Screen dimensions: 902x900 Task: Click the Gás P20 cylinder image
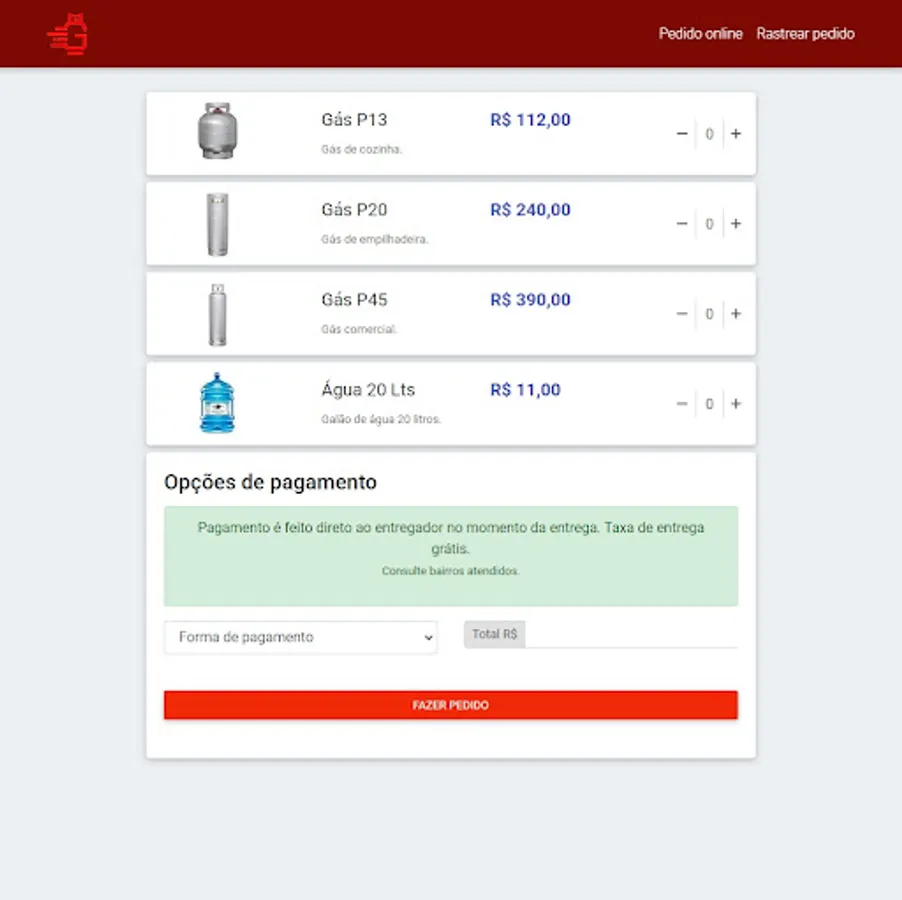[217, 224]
